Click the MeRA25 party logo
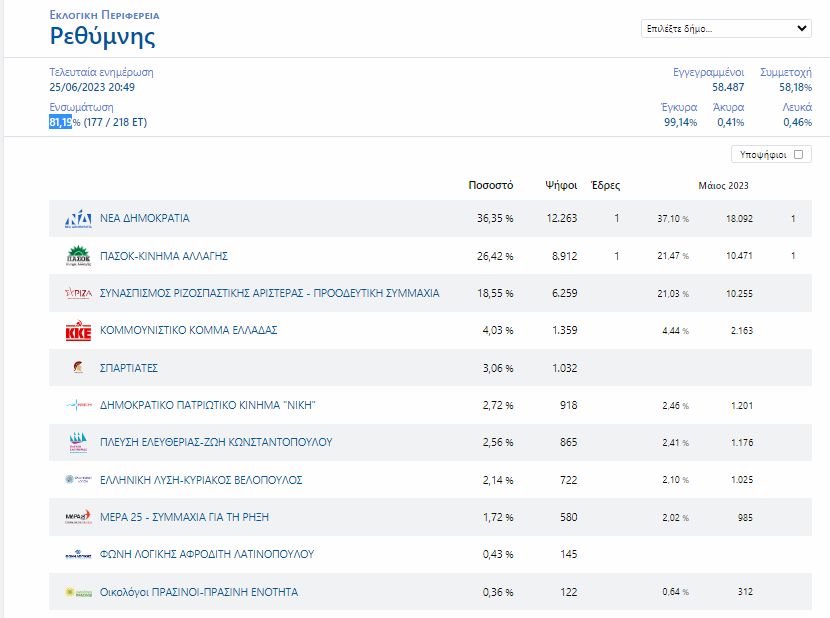Viewport: 830px width, 618px height. pyautogui.click(x=78, y=517)
